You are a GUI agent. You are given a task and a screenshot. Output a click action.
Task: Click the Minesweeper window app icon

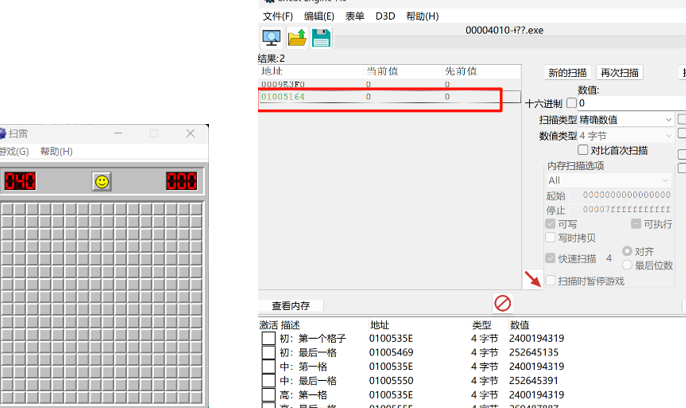2,133
